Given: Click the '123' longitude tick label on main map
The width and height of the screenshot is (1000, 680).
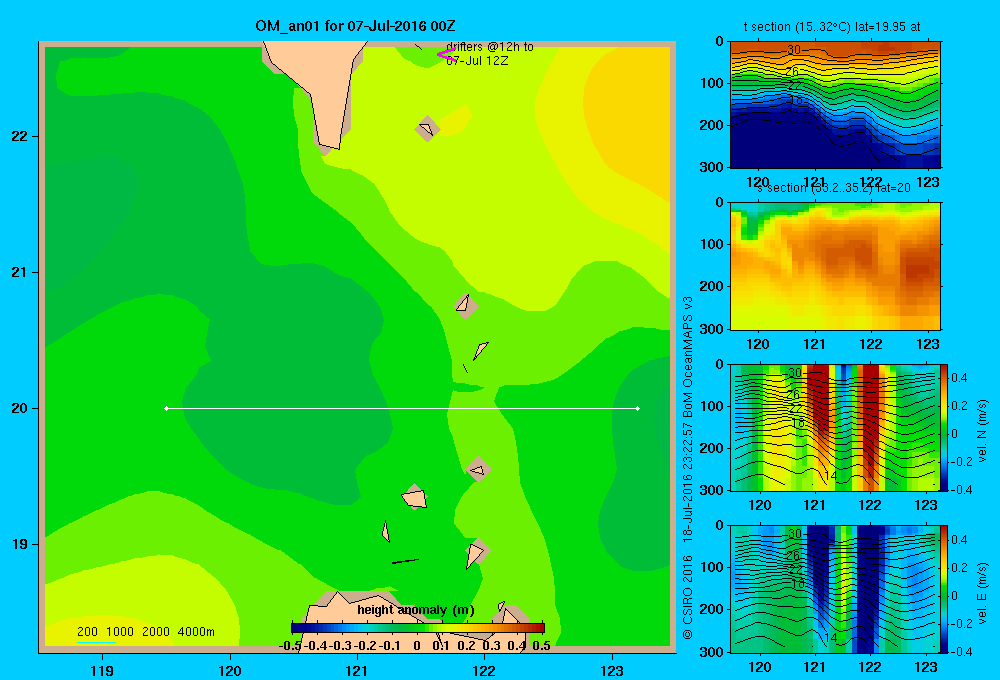Looking at the screenshot, I should 612,670.
